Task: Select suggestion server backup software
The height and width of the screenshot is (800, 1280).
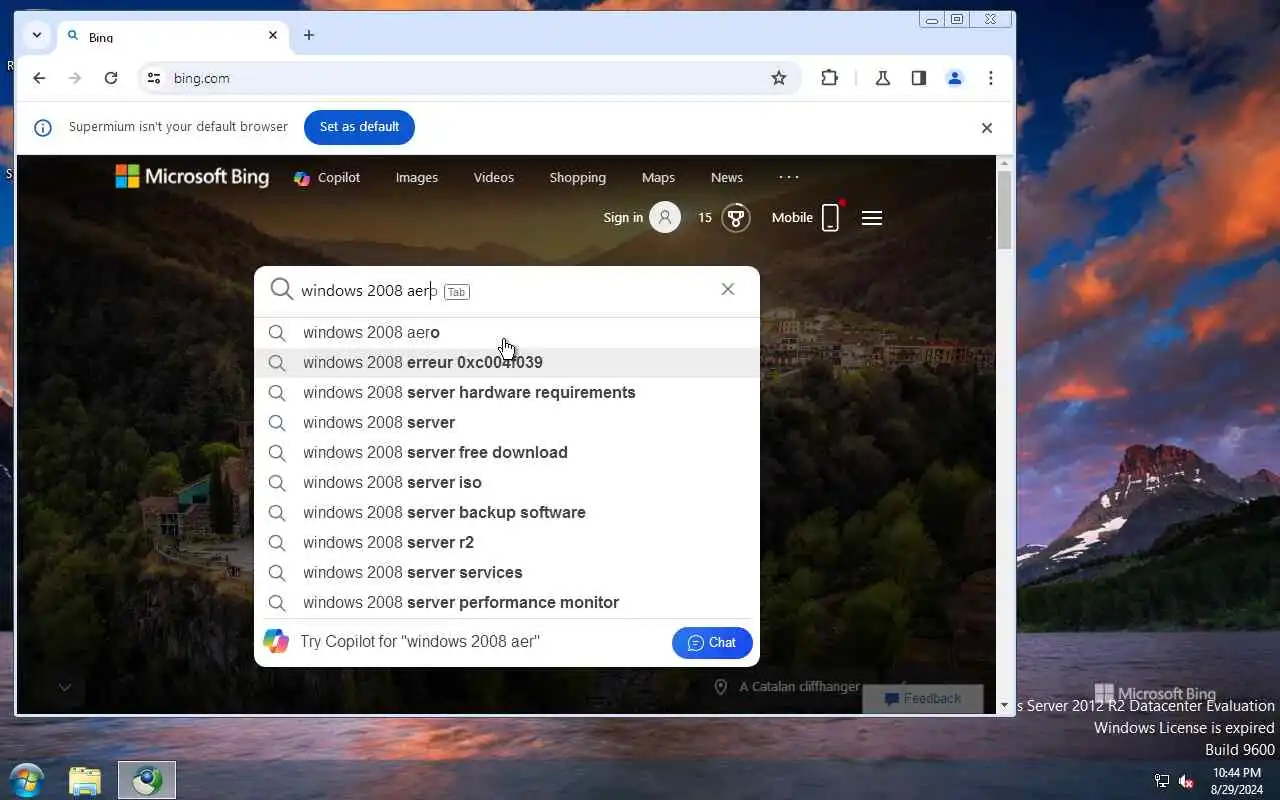Action: (507, 513)
